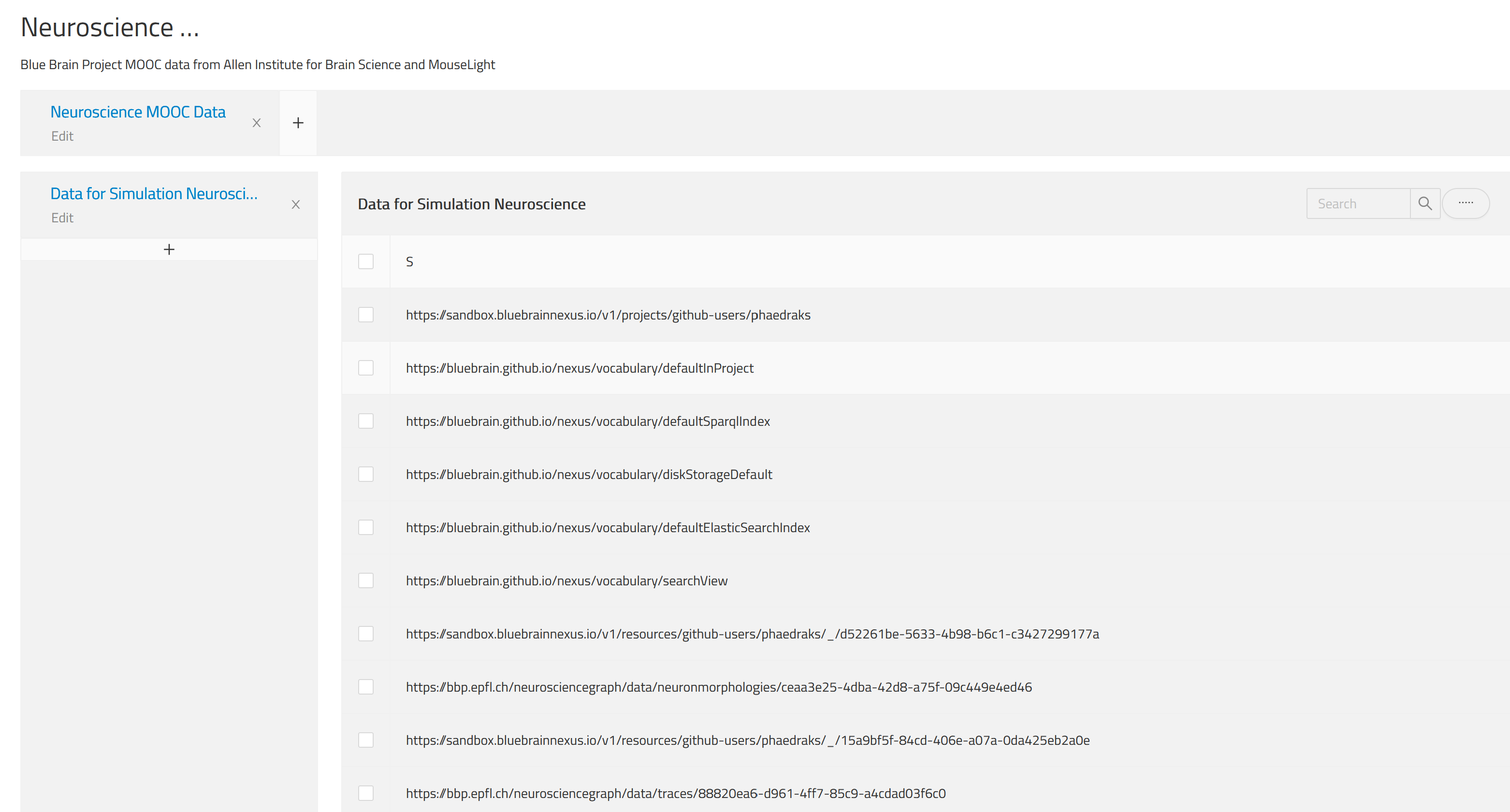Toggle the select-all checkbox in the table header
This screenshot has width=1510, height=812.
point(366,261)
